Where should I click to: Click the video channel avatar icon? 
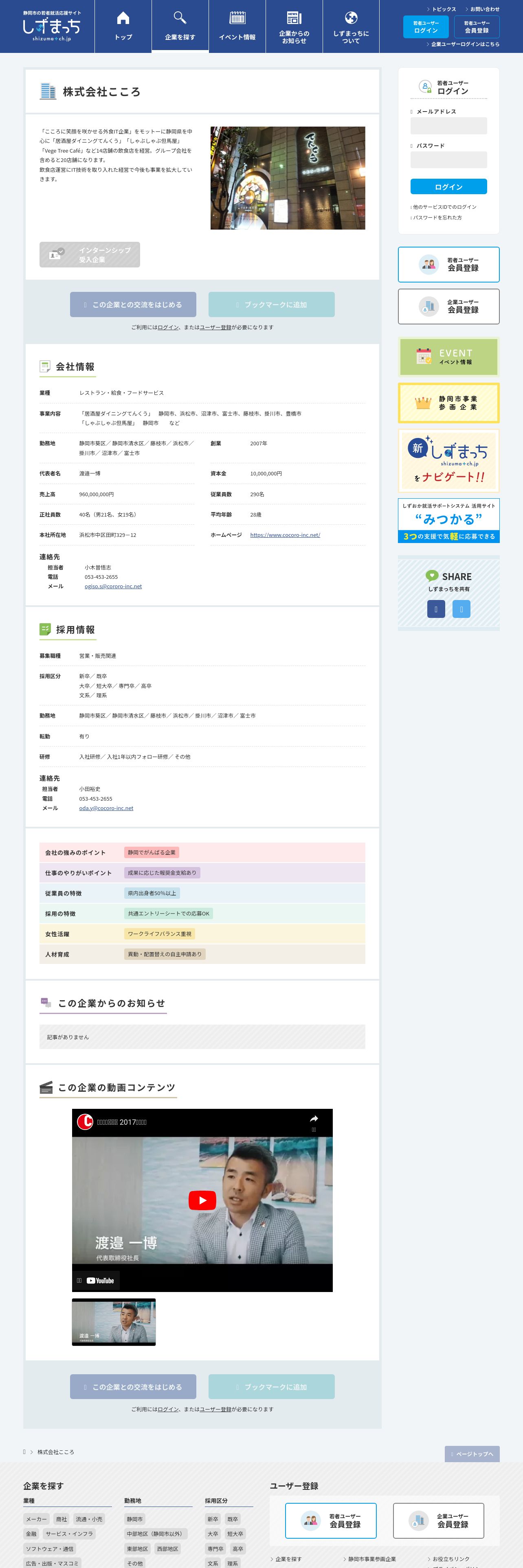pyautogui.click(x=85, y=1121)
